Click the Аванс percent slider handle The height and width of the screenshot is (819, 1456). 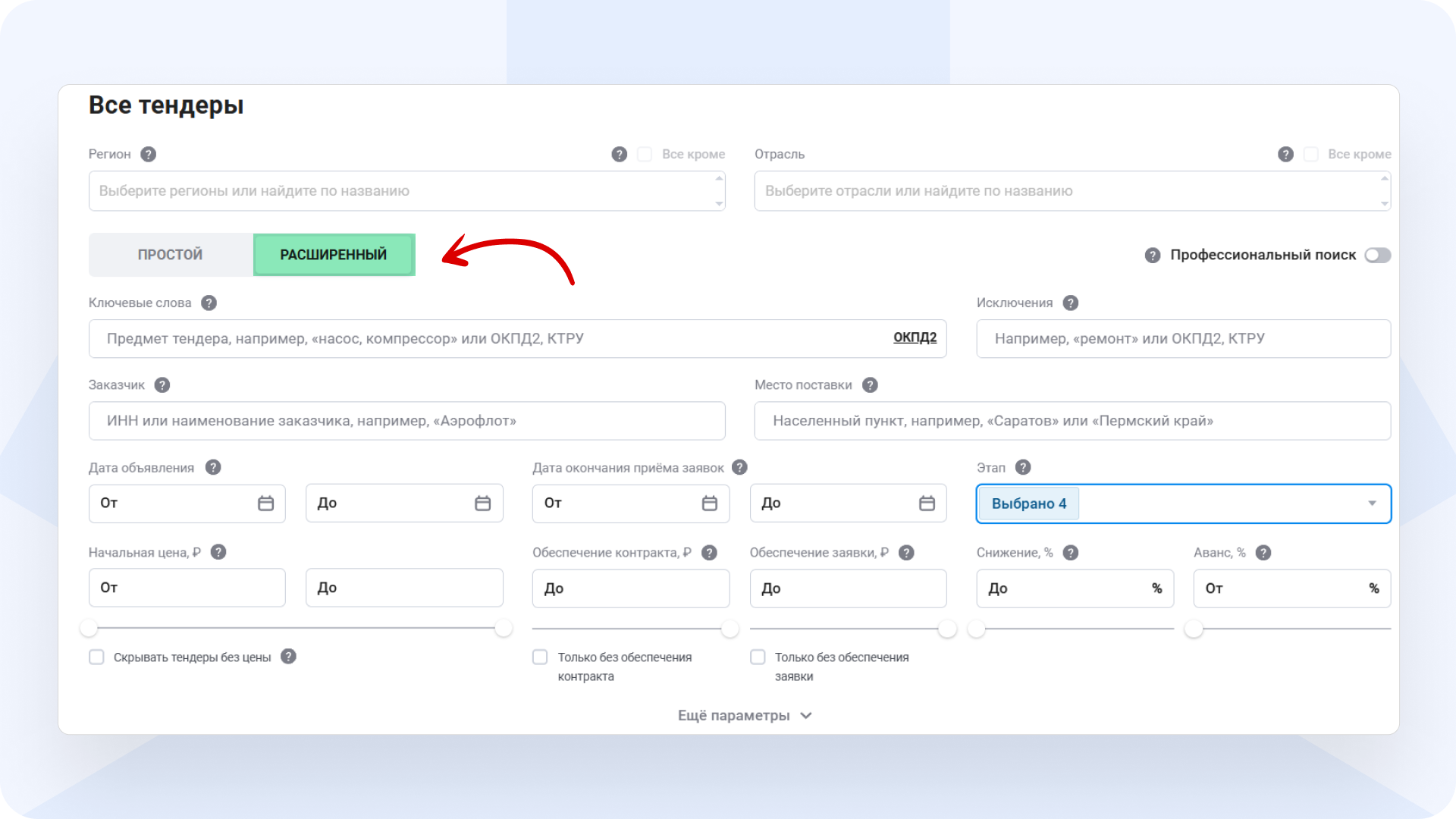click(1194, 629)
